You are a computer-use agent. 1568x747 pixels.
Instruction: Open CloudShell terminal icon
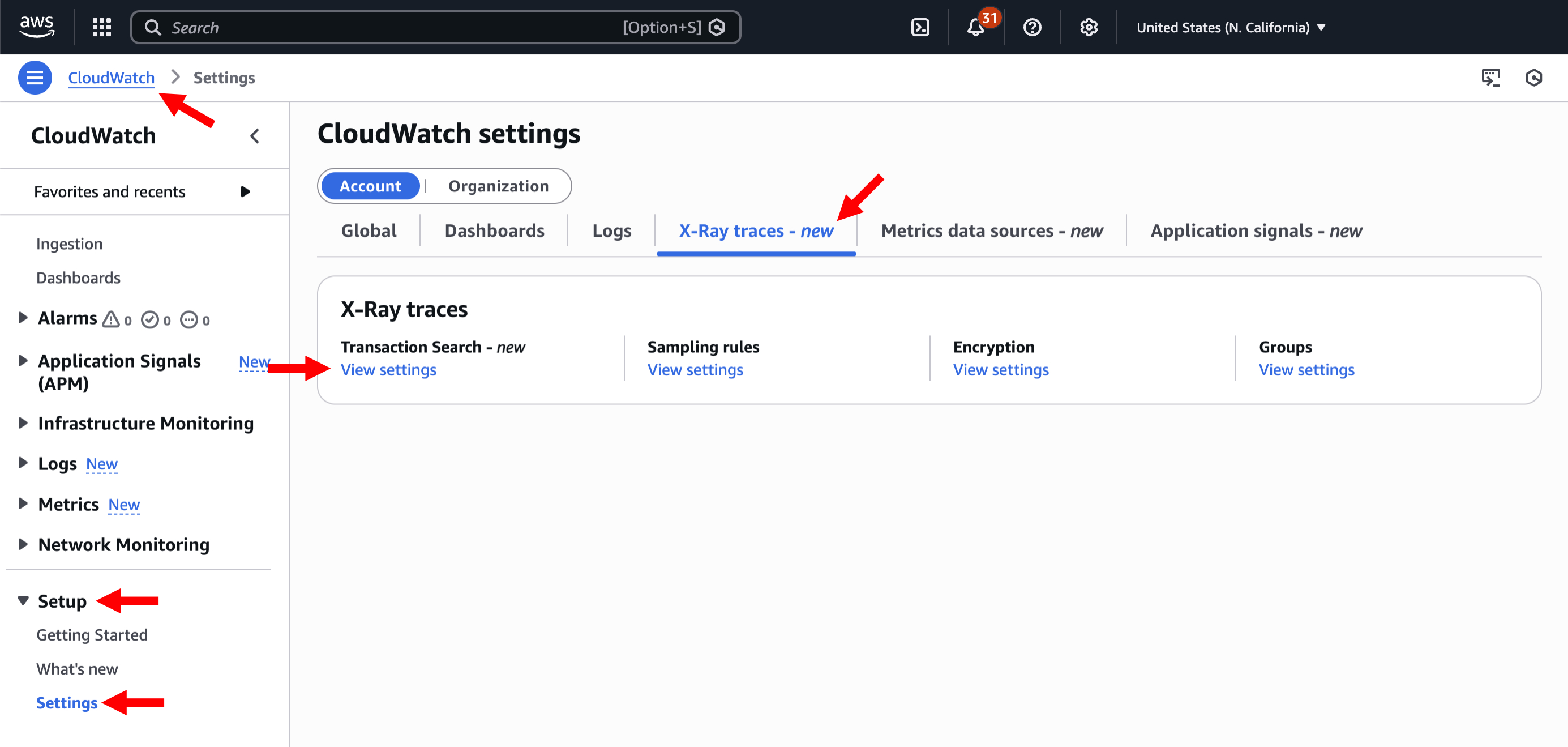click(920, 27)
